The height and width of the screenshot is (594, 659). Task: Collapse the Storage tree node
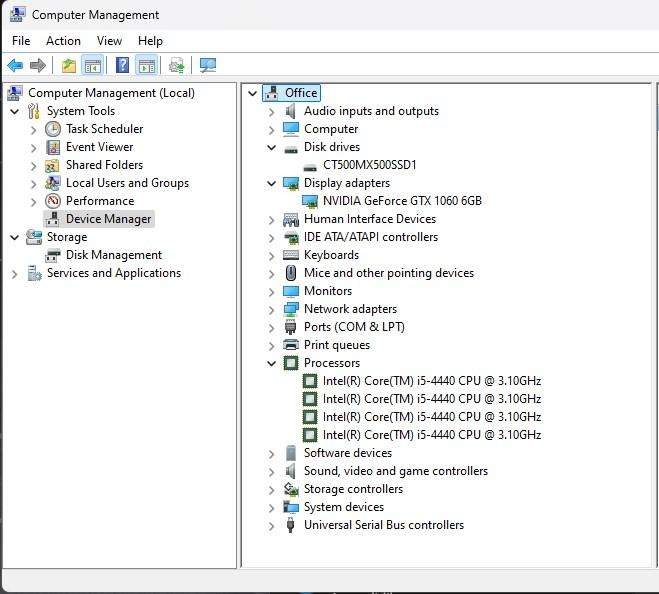pos(15,238)
